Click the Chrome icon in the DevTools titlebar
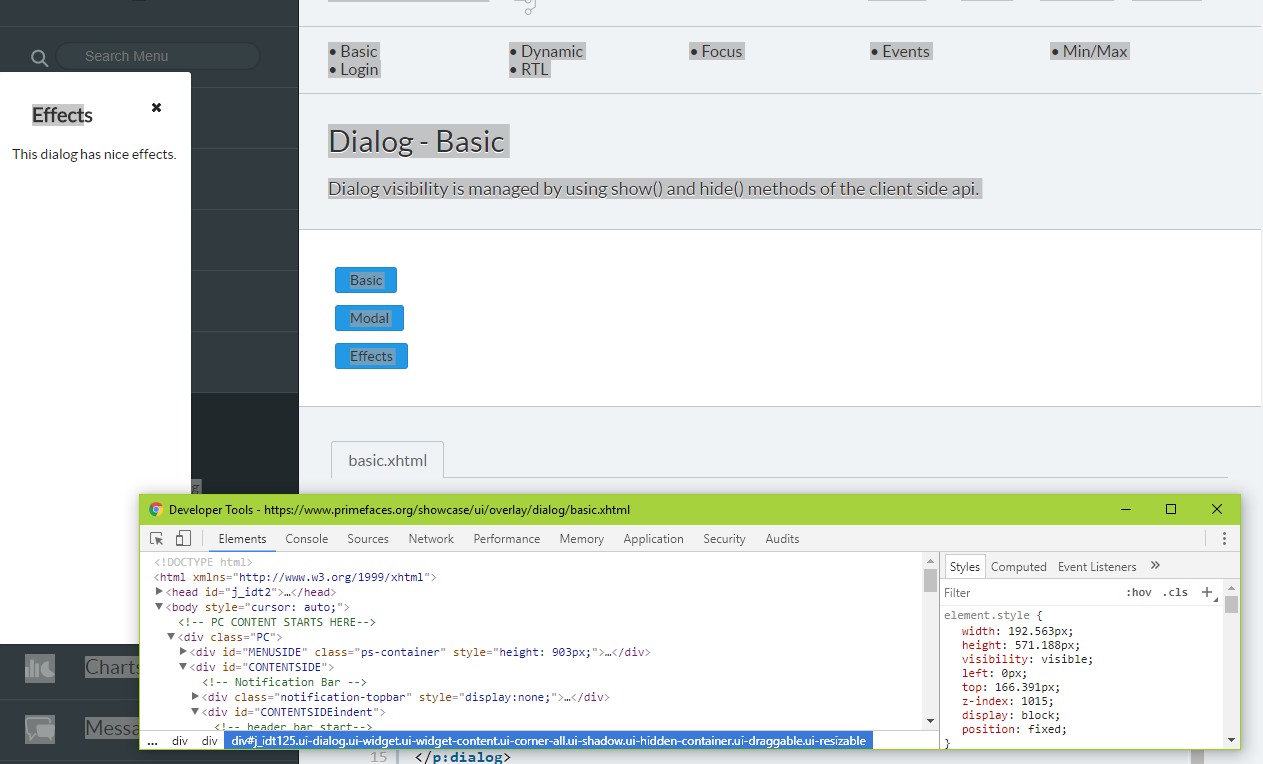Image resolution: width=1263 pixels, height=764 pixels. [155, 509]
